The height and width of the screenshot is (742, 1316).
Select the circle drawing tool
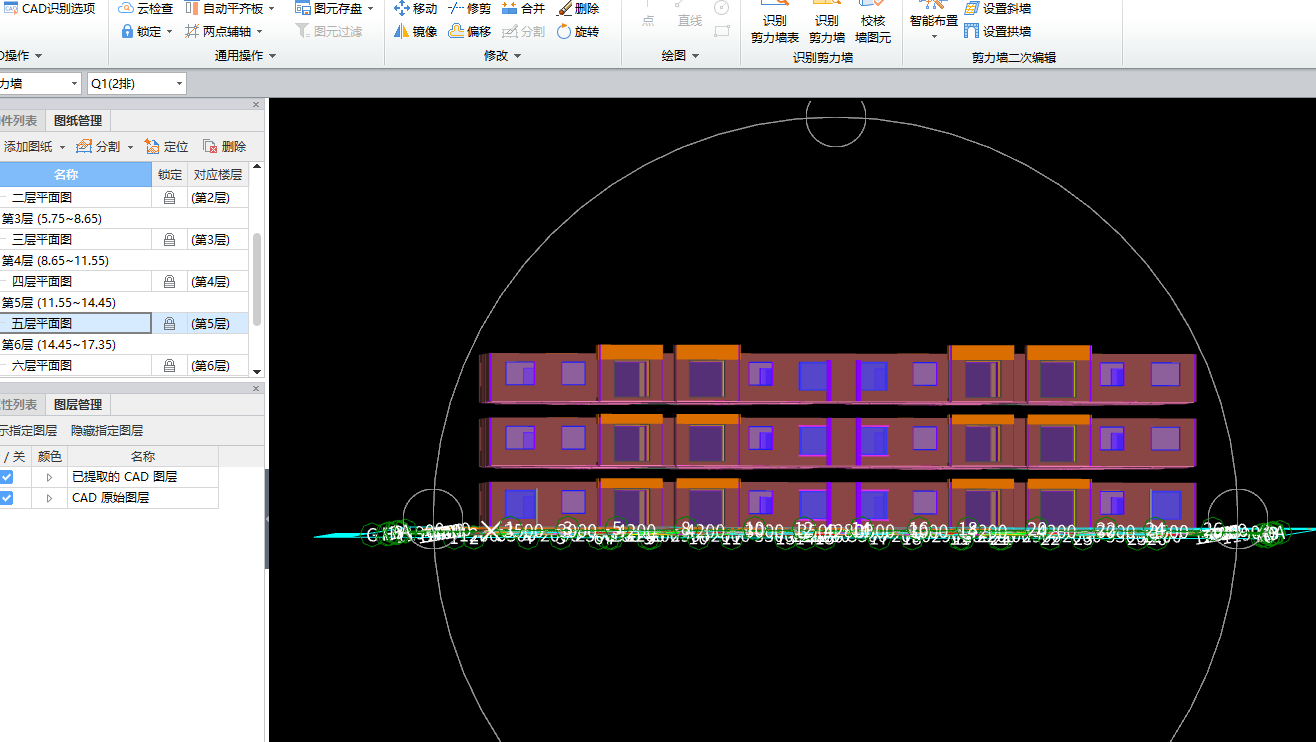tap(722, 8)
